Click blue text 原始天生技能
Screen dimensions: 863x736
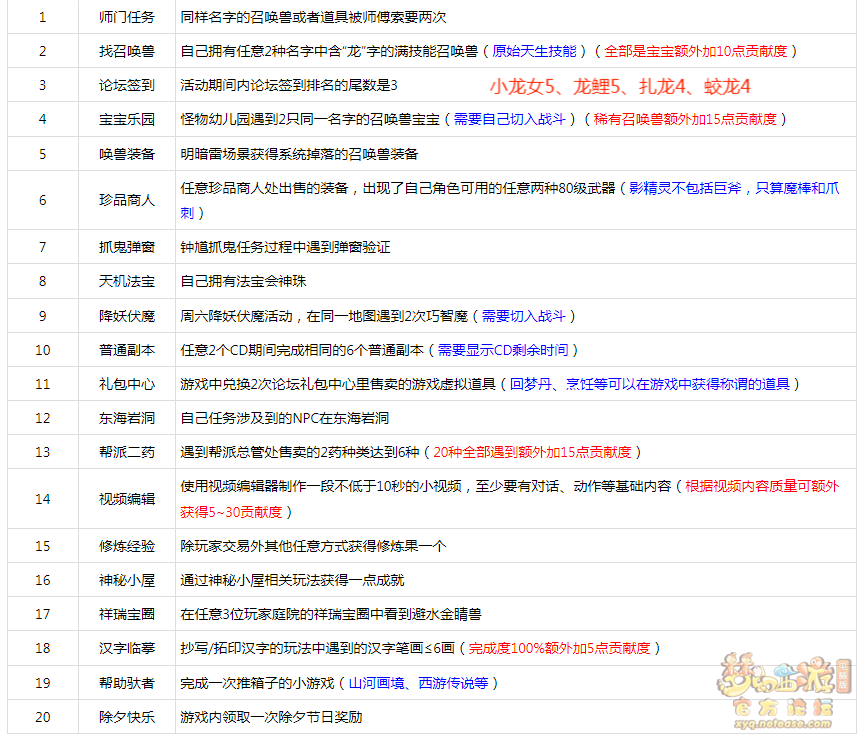point(534,51)
